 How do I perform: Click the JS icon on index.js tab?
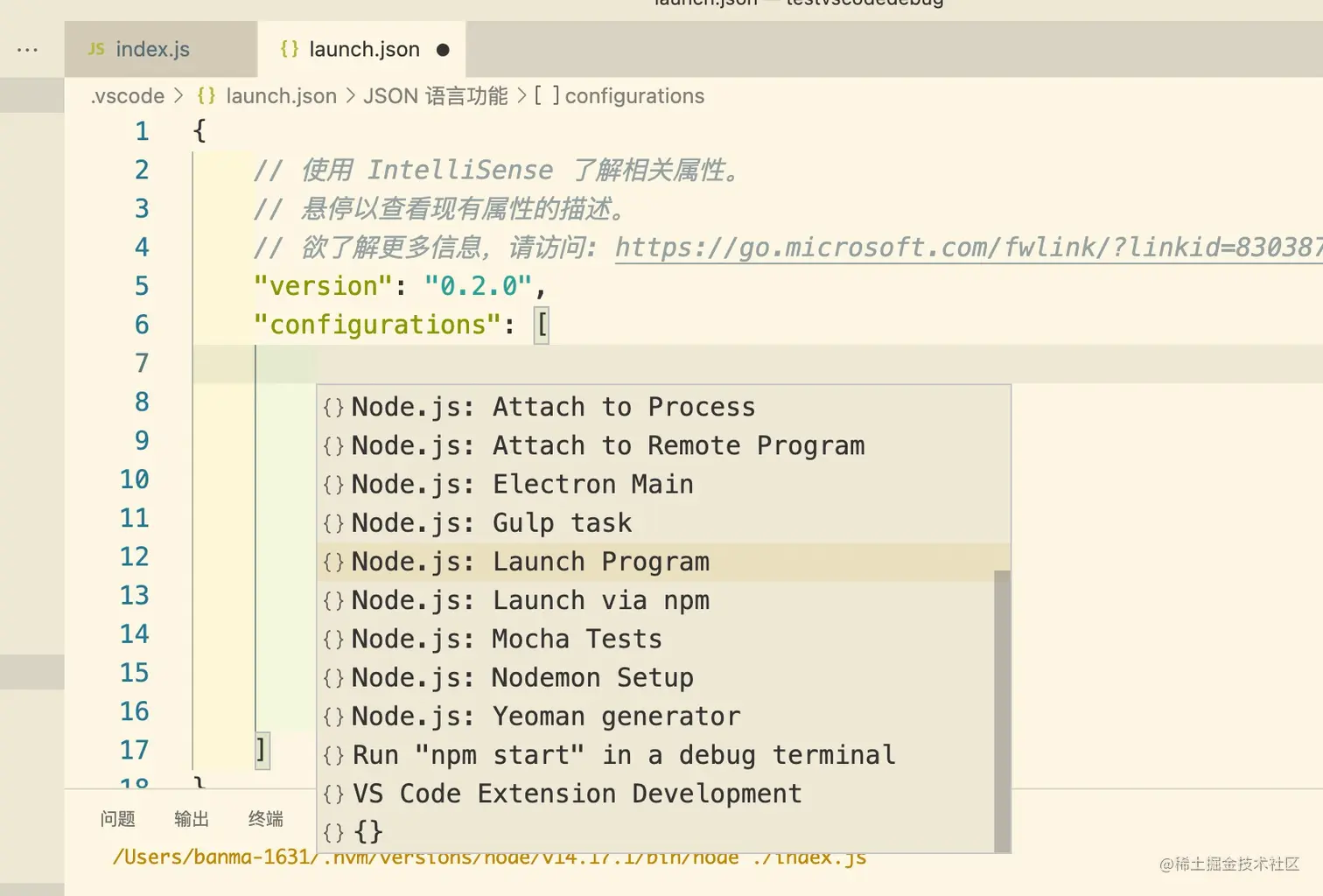(x=96, y=49)
